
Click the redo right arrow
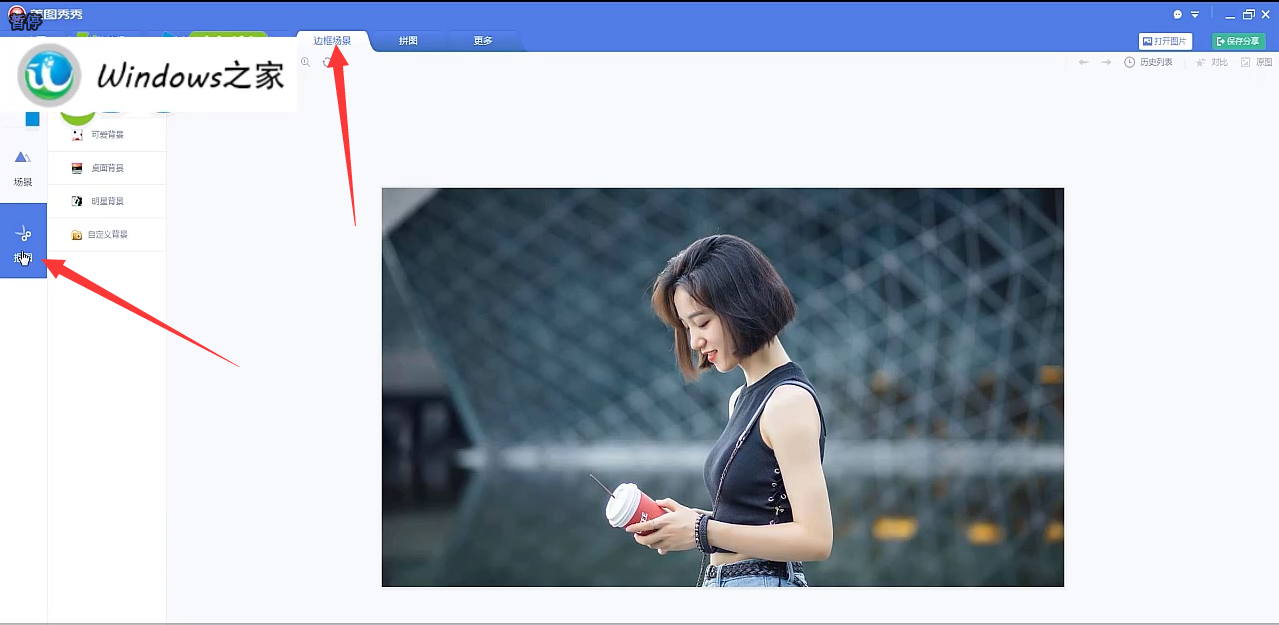(1106, 62)
